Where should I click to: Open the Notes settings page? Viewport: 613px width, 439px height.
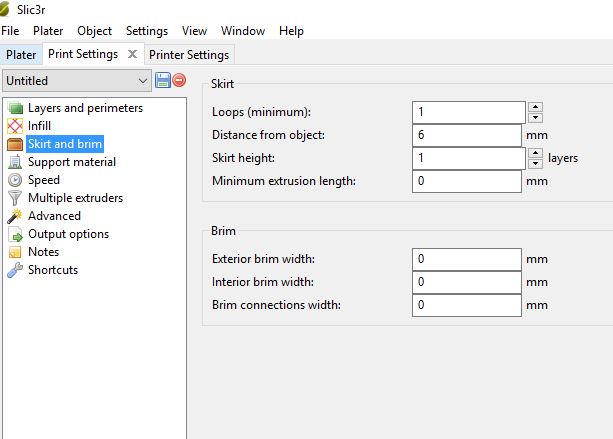click(x=43, y=252)
